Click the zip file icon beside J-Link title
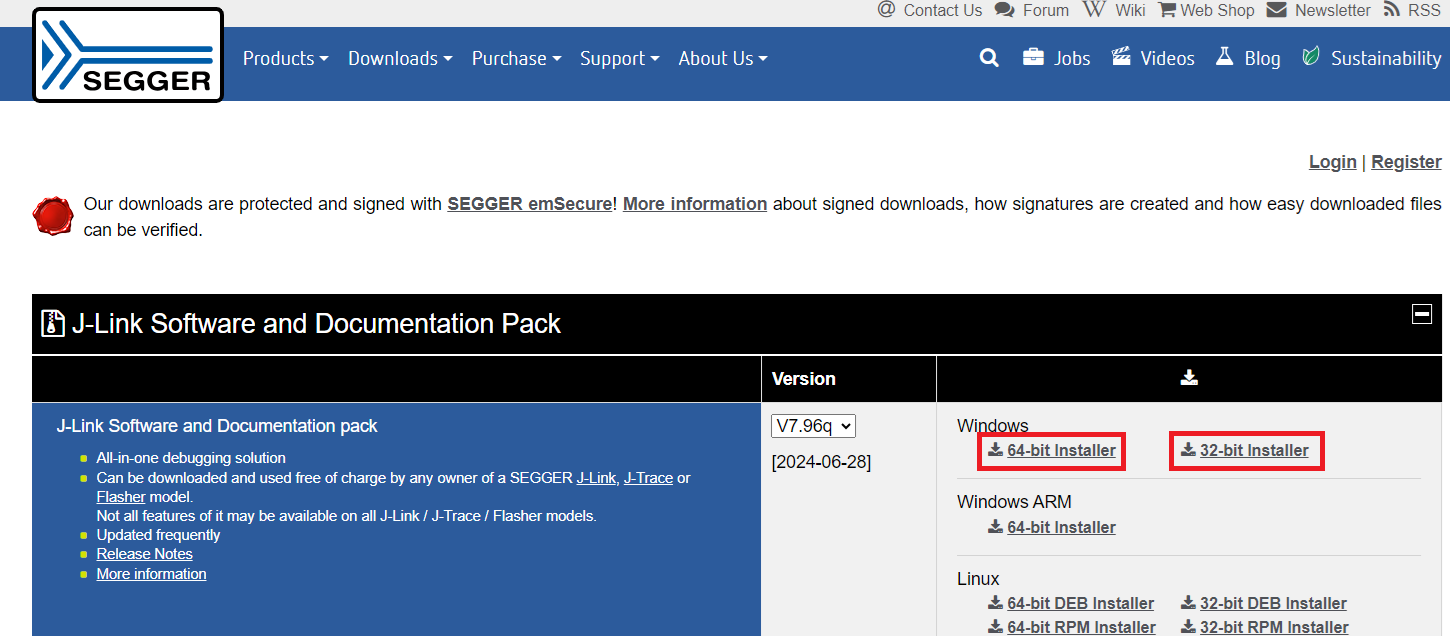The image size is (1450, 636). [x=53, y=324]
